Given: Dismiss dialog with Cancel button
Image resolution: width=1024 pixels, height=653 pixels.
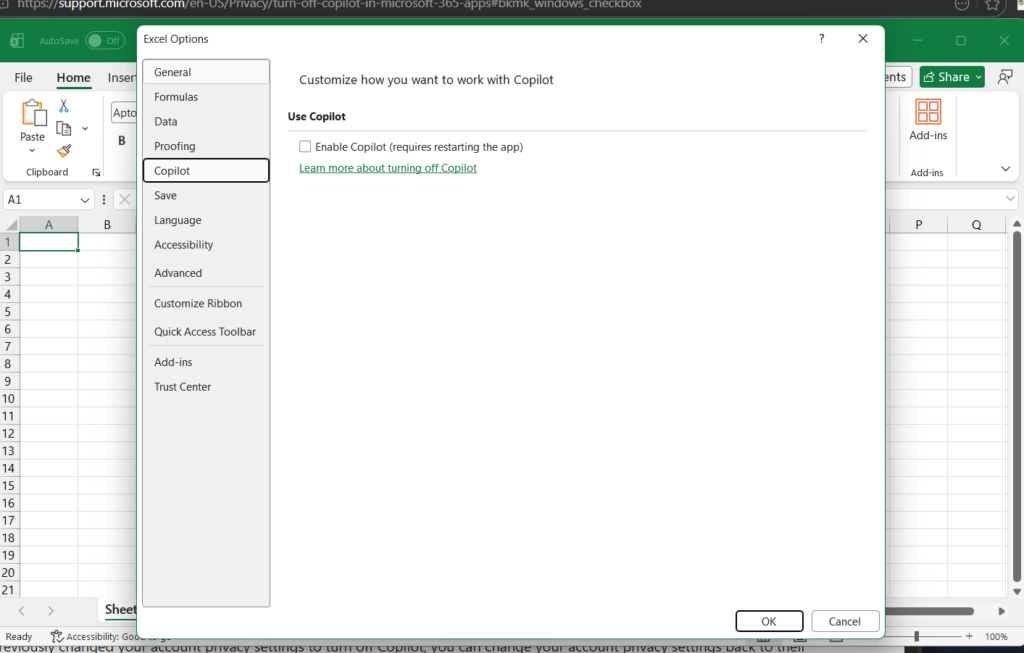Looking at the screenshot, I should point(844,621).
